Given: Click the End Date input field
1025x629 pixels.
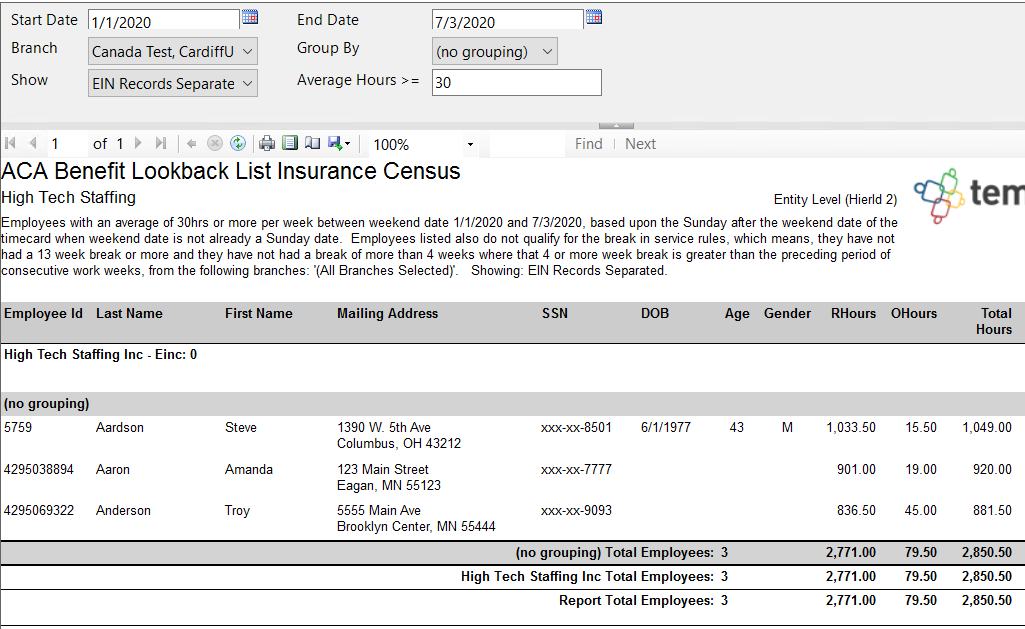Looking at the screenshot, I should click(x=507, y=20).
